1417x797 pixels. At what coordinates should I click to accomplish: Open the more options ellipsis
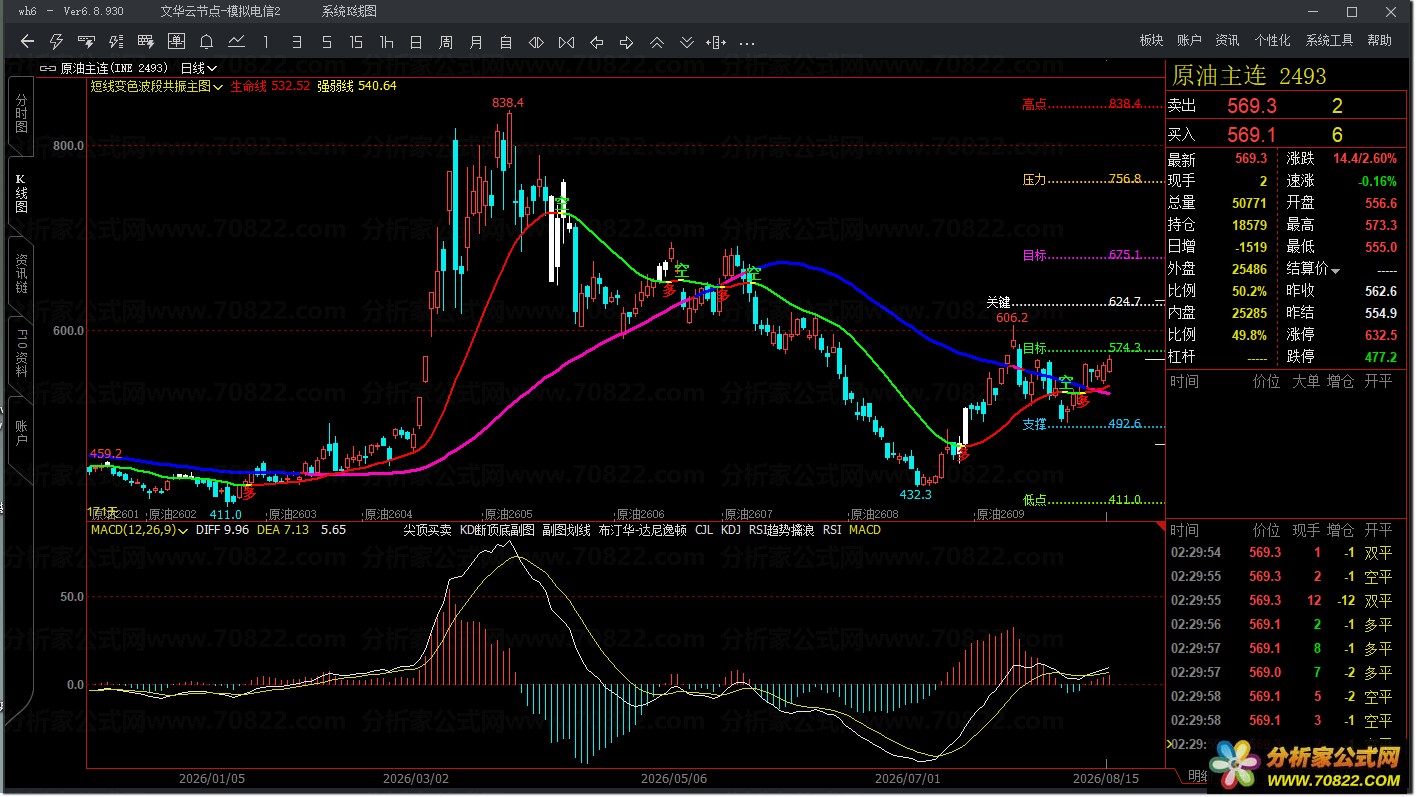(x=746, y=43)
